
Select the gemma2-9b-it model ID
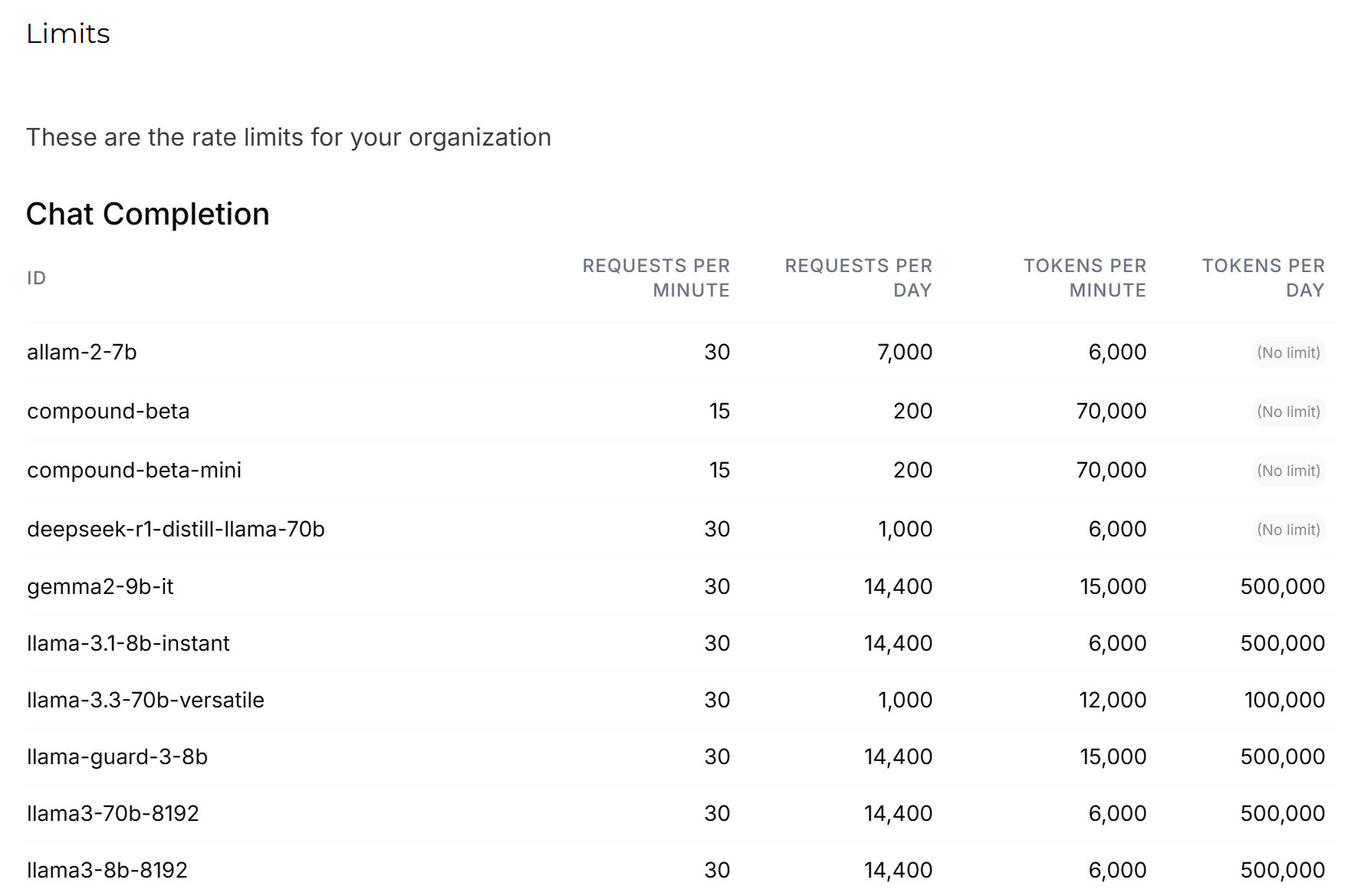pos(100,586)
